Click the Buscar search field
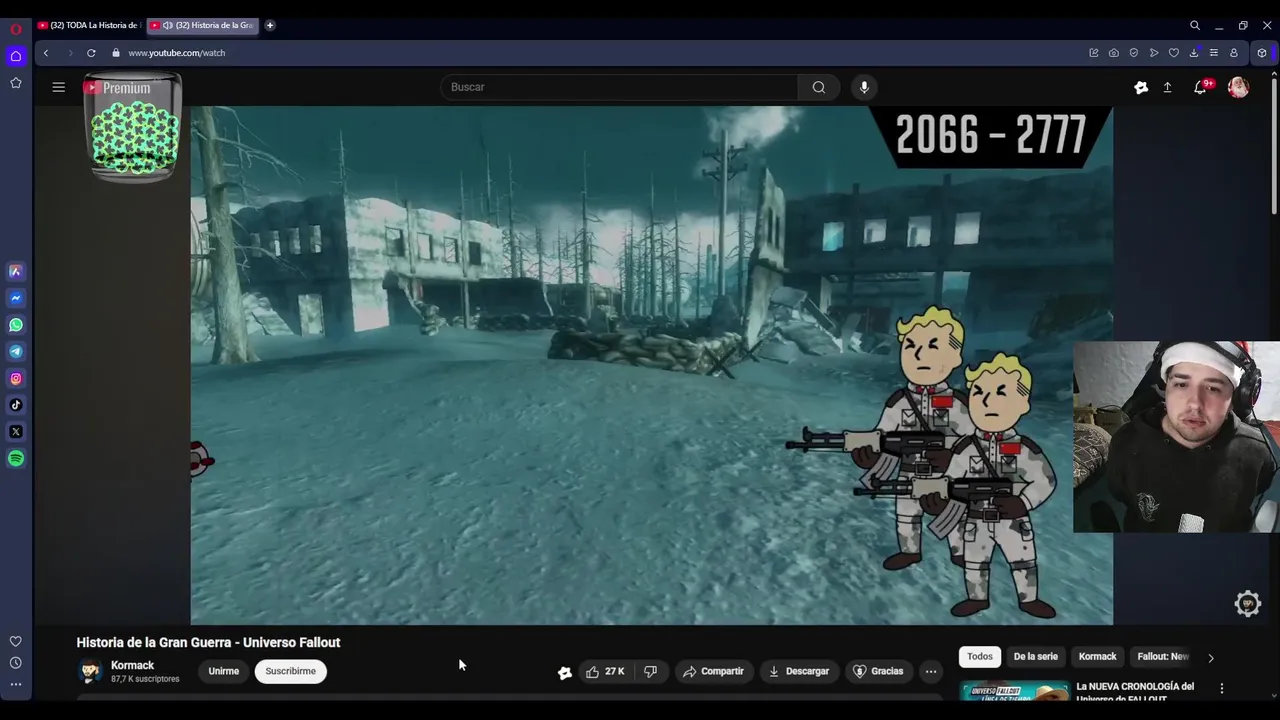 coord(619,87)
